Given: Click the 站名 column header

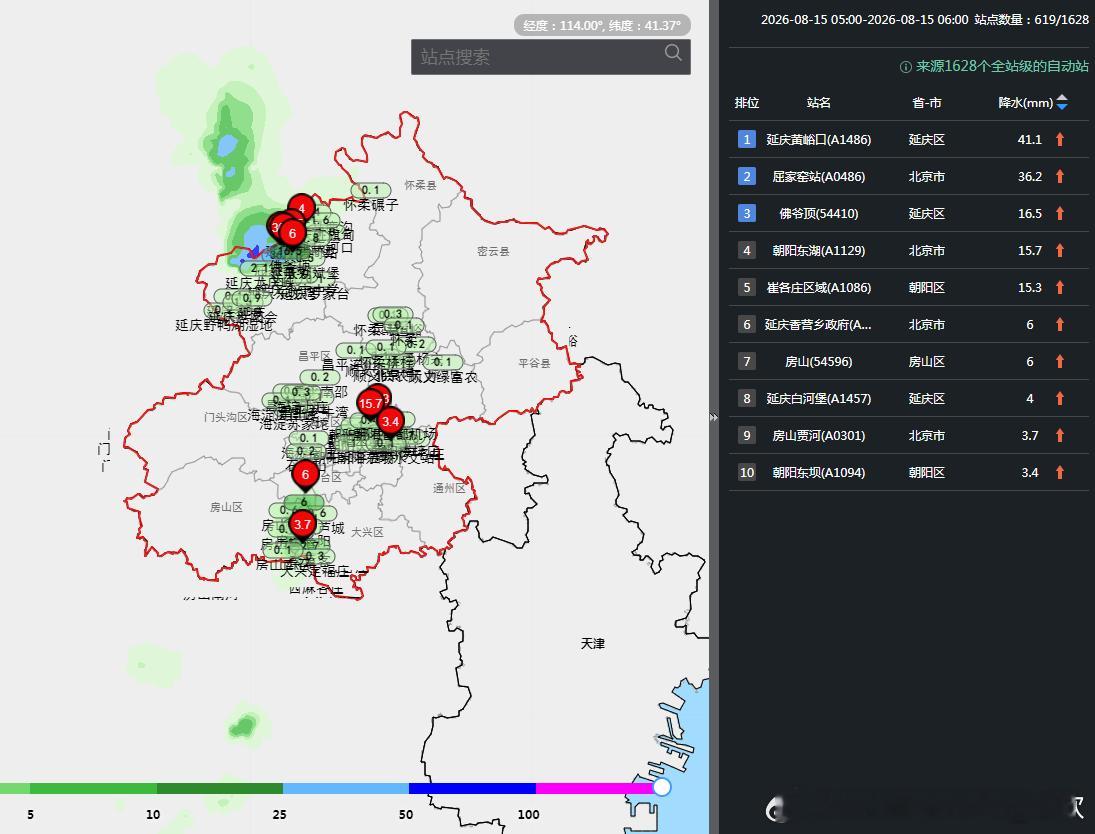Looking at the screenshot, I should [818, 103].
